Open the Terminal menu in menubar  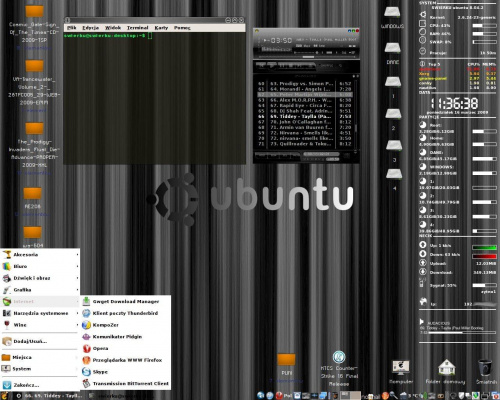click(x=137, y=28)
